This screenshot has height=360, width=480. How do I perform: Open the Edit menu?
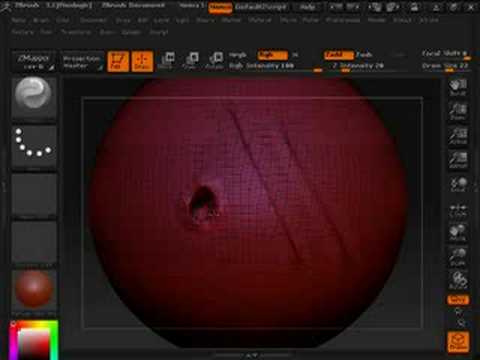click(143, 20)
